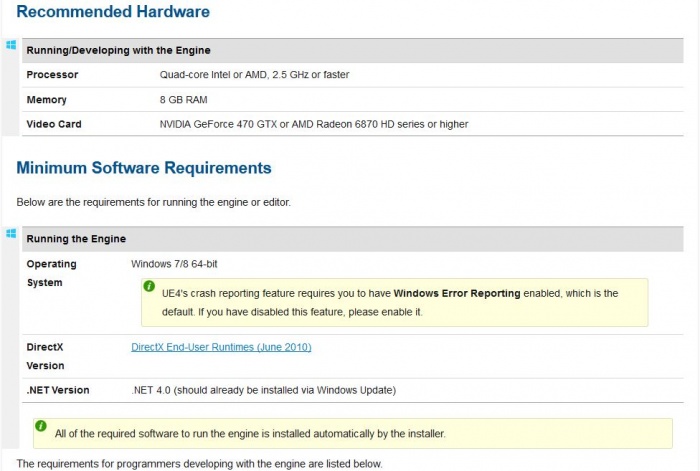Click the green info icon in installer note
This screenshot has width=700, height=471.
click(41, 427)
